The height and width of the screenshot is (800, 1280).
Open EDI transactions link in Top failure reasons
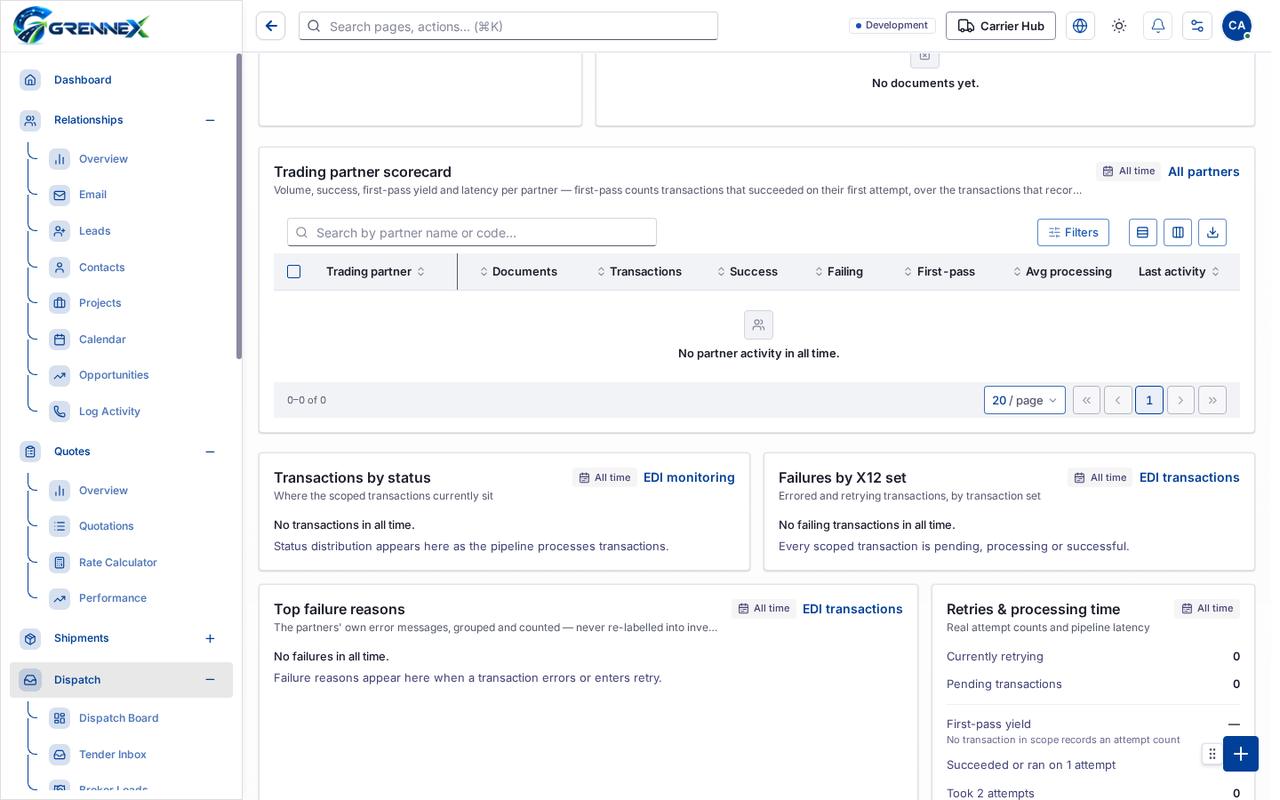(x=853, y=609)
